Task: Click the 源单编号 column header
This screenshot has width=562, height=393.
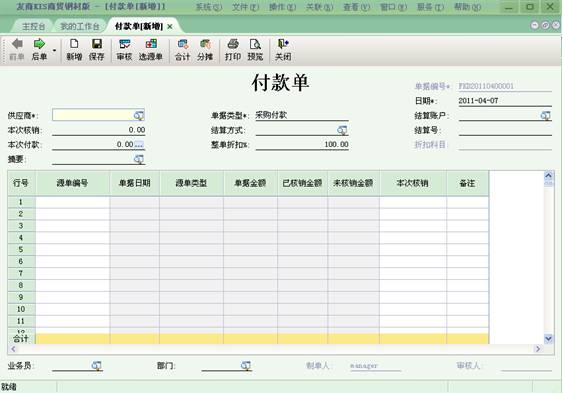Action: click(x=72, y=183)
